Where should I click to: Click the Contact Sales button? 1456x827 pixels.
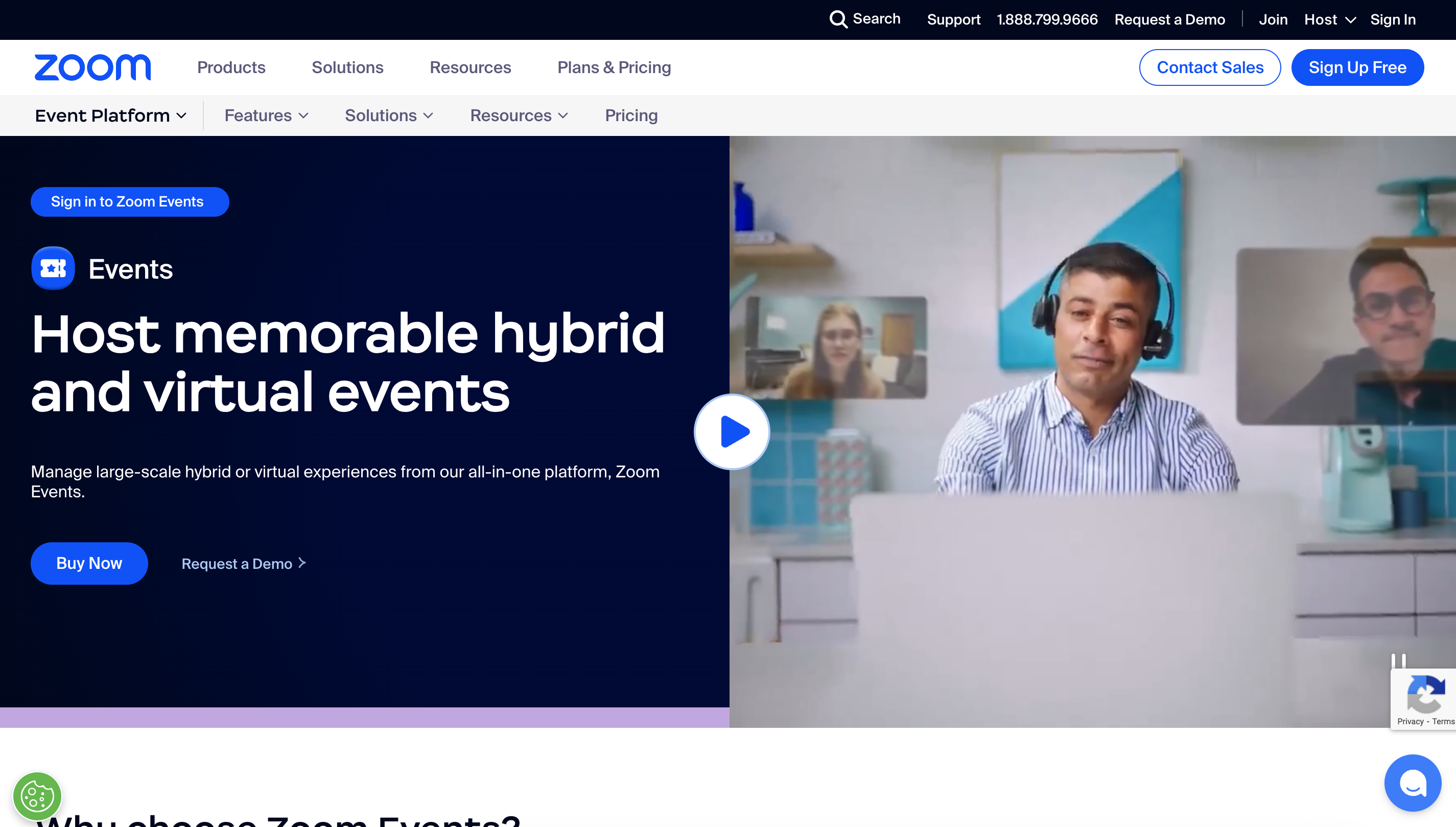click(1210, 67)
